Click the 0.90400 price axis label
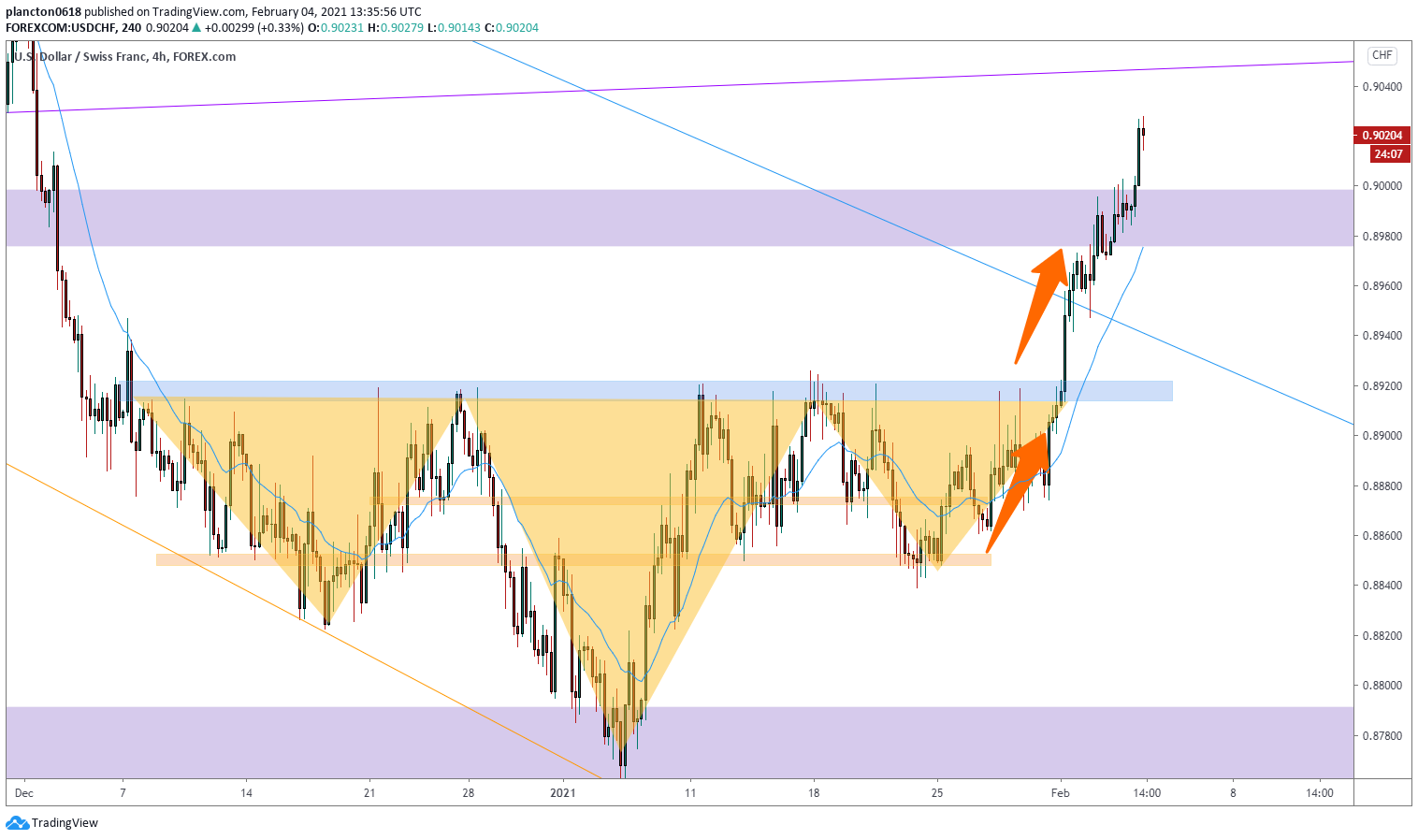This screenshot has height=840, width=1418. (x=1382, y=87)
